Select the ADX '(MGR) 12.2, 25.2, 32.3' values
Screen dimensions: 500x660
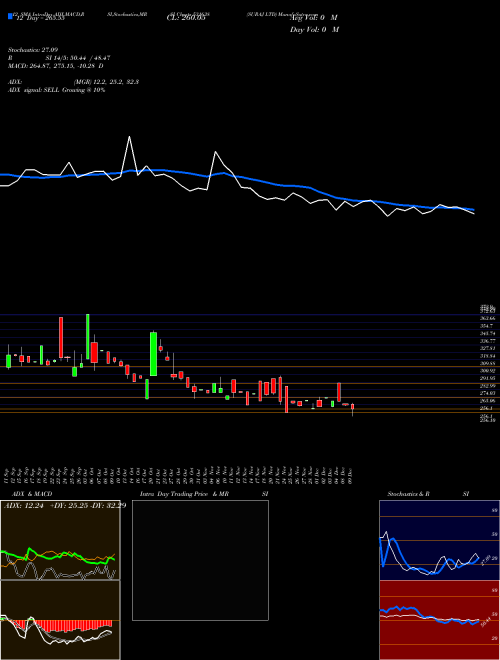(x=107, y=82)
